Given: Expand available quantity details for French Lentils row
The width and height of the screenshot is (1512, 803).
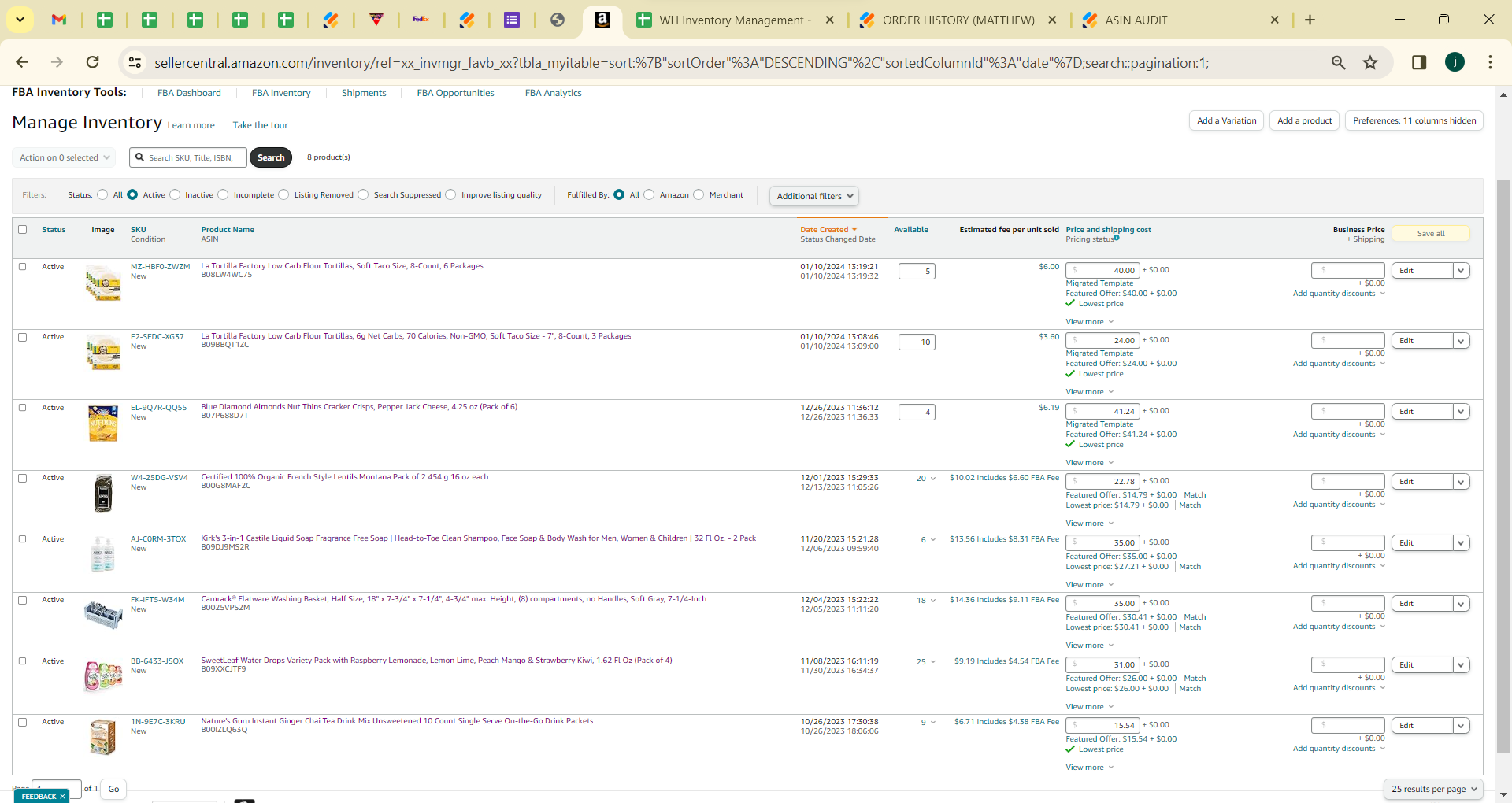Looking at the screenshot, I should click(933, 479).
